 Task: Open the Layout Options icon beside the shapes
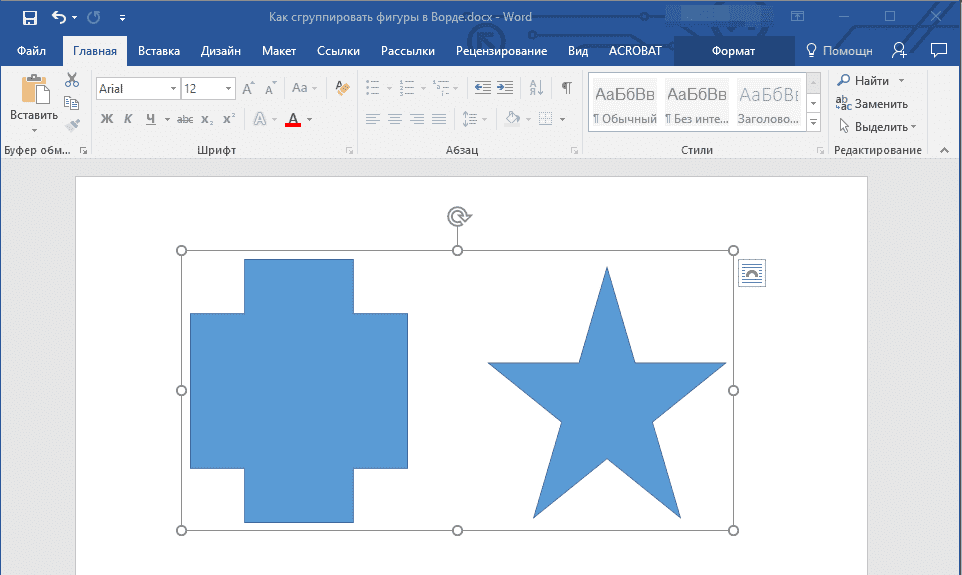(x=751, y=273)
